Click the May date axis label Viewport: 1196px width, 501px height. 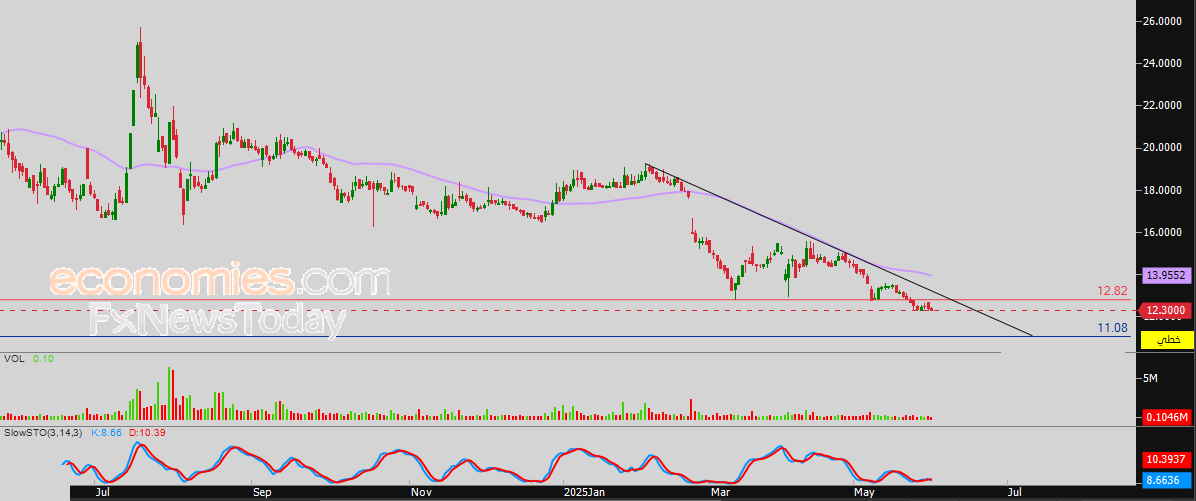coord(863,493)
